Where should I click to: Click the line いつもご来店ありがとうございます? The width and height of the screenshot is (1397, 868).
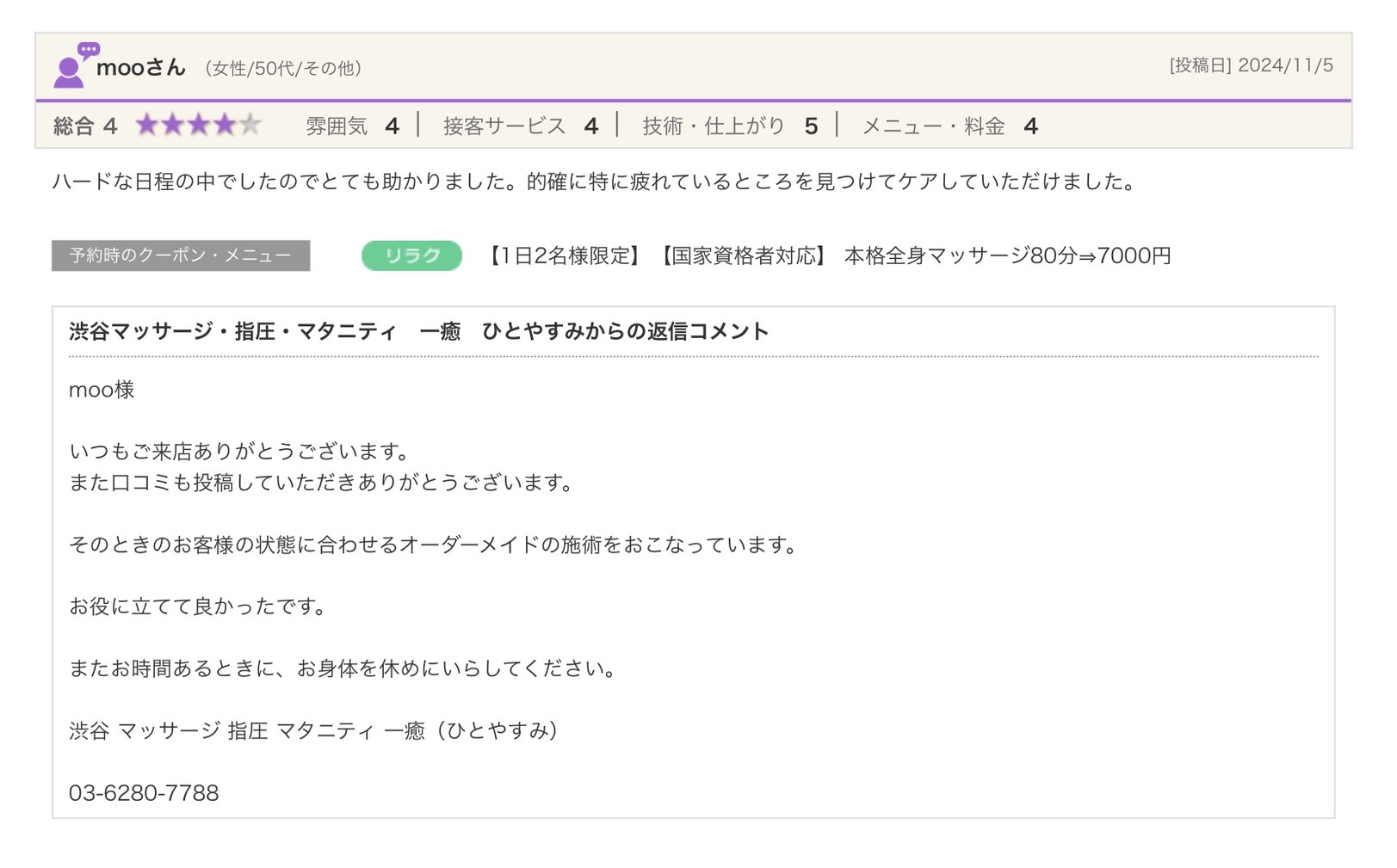(240, 452)
